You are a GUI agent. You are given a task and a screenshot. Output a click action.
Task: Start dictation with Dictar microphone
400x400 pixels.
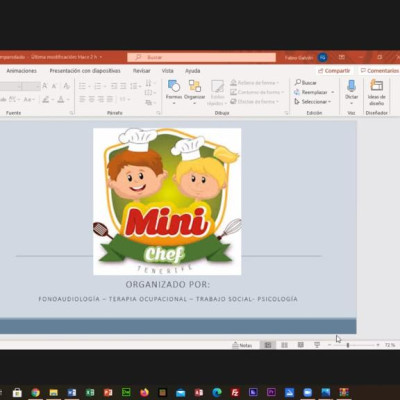coord(351,90)
